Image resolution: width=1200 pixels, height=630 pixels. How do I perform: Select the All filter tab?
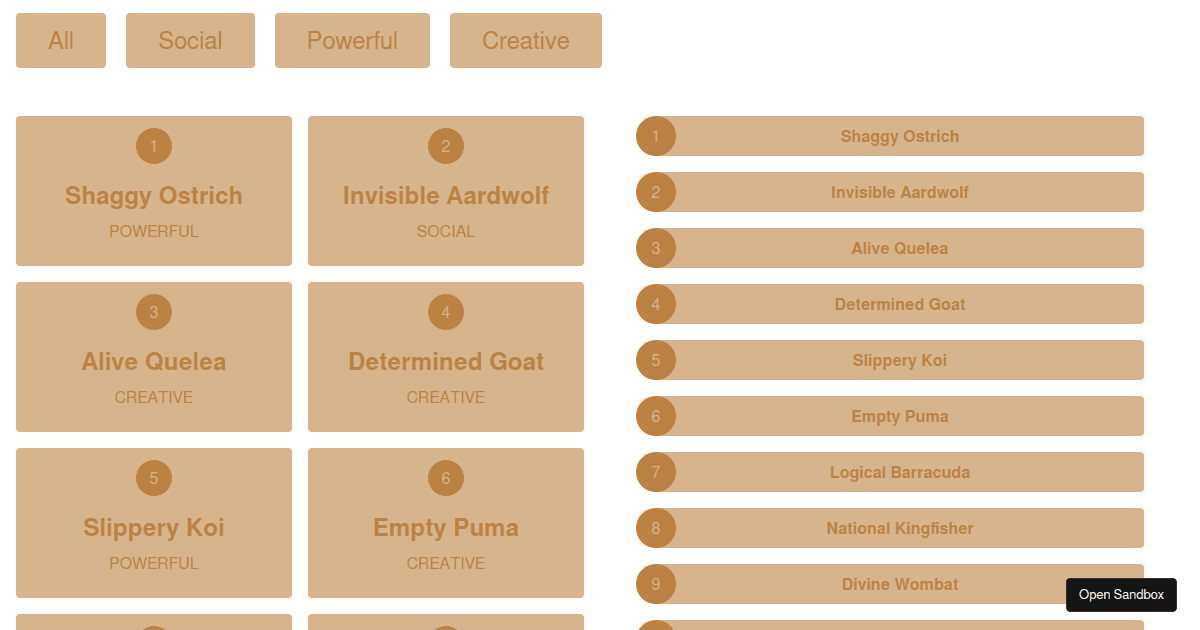click(61, 41)
